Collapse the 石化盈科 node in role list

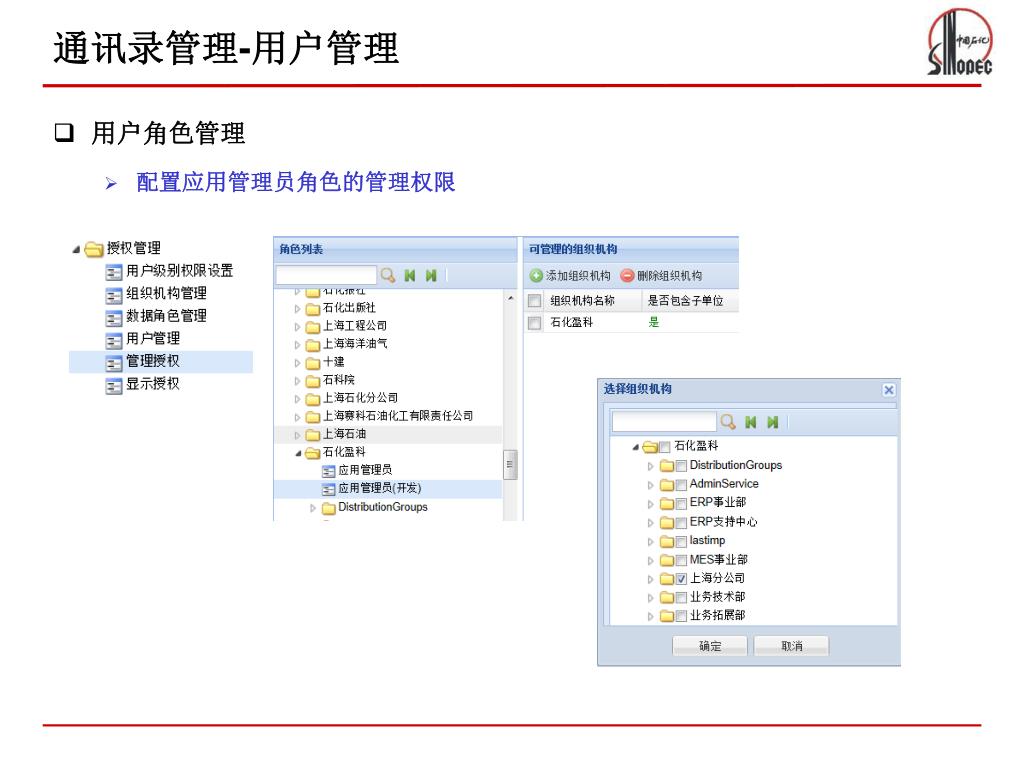pos(298,453)
